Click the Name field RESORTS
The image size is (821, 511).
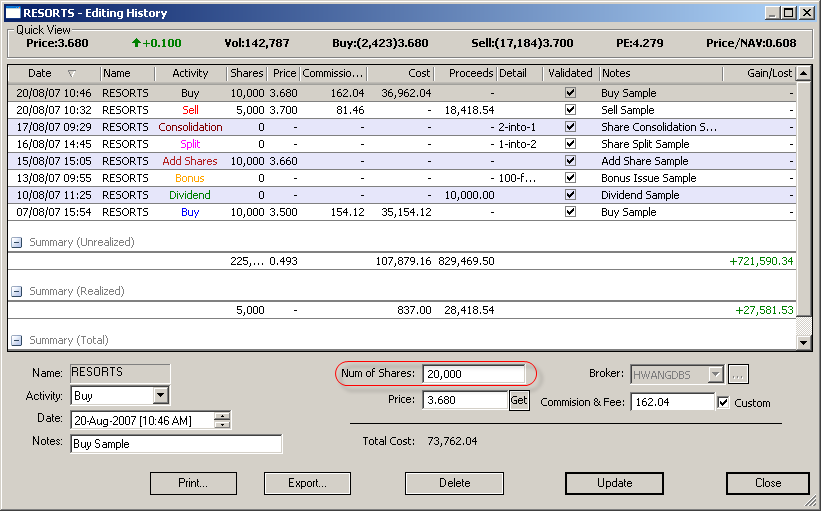pyautogui.click(x=120, y=373)
